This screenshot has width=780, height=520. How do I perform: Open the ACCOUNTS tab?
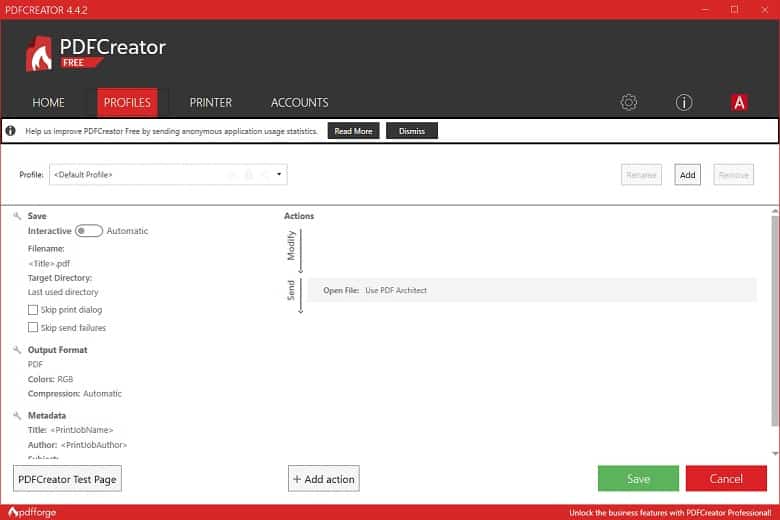tap(299, 103)
